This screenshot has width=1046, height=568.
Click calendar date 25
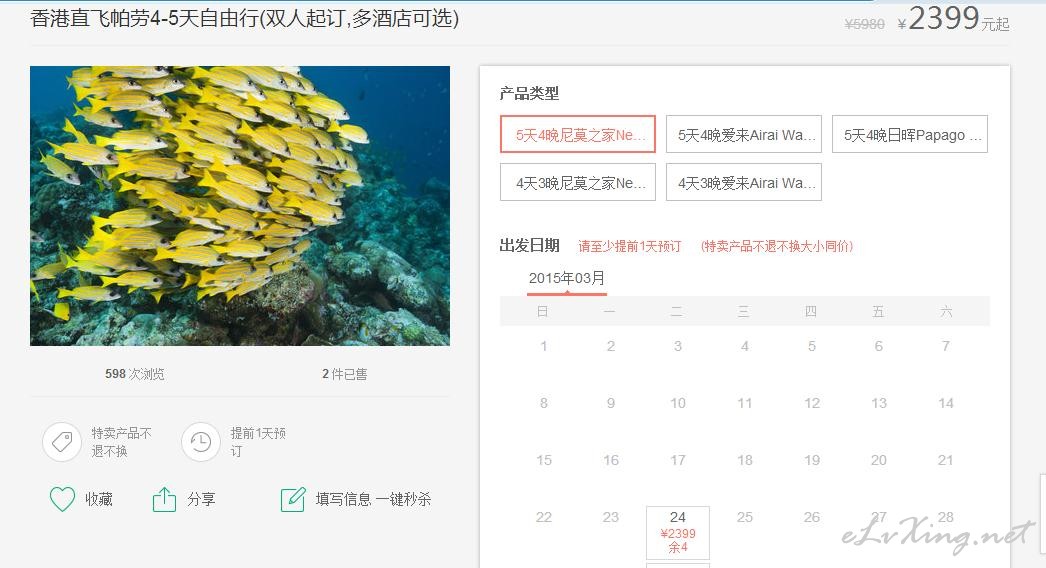tap(744, 517)
